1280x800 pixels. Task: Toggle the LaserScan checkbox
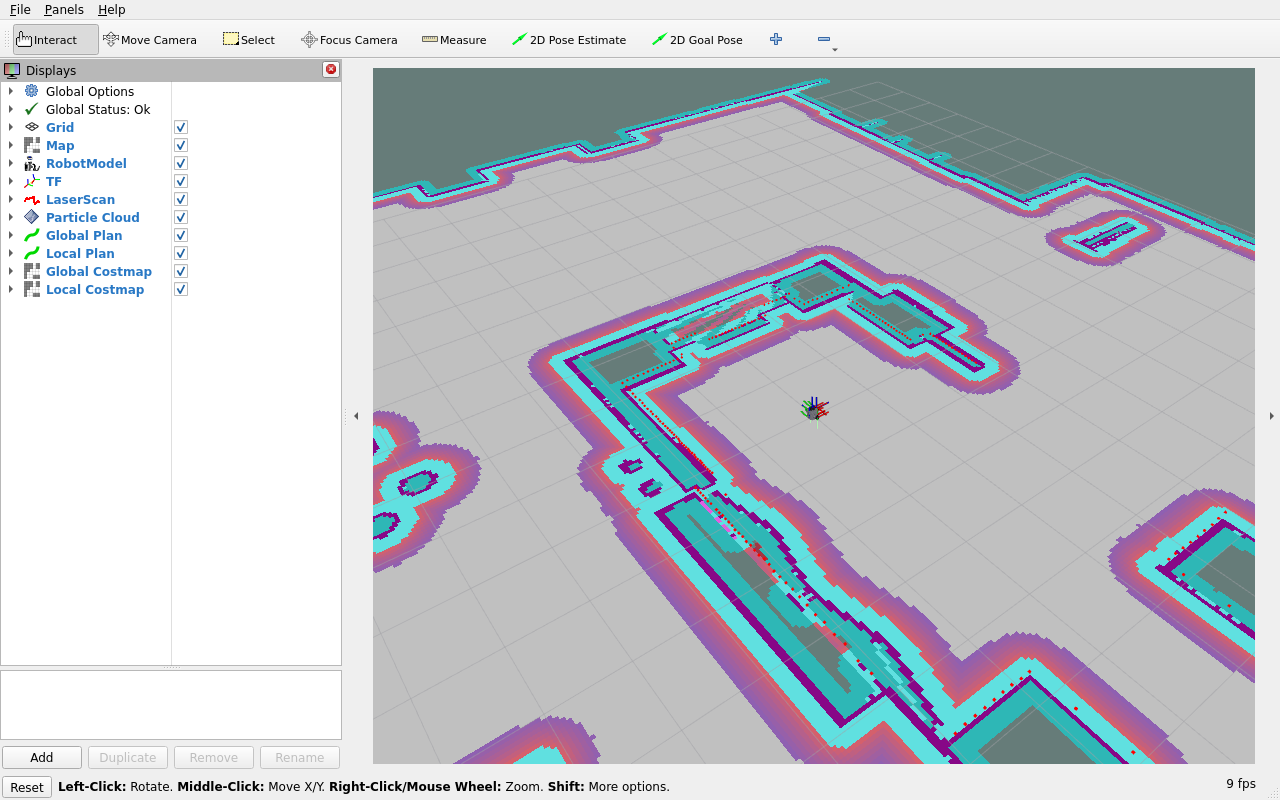[181, 199]
